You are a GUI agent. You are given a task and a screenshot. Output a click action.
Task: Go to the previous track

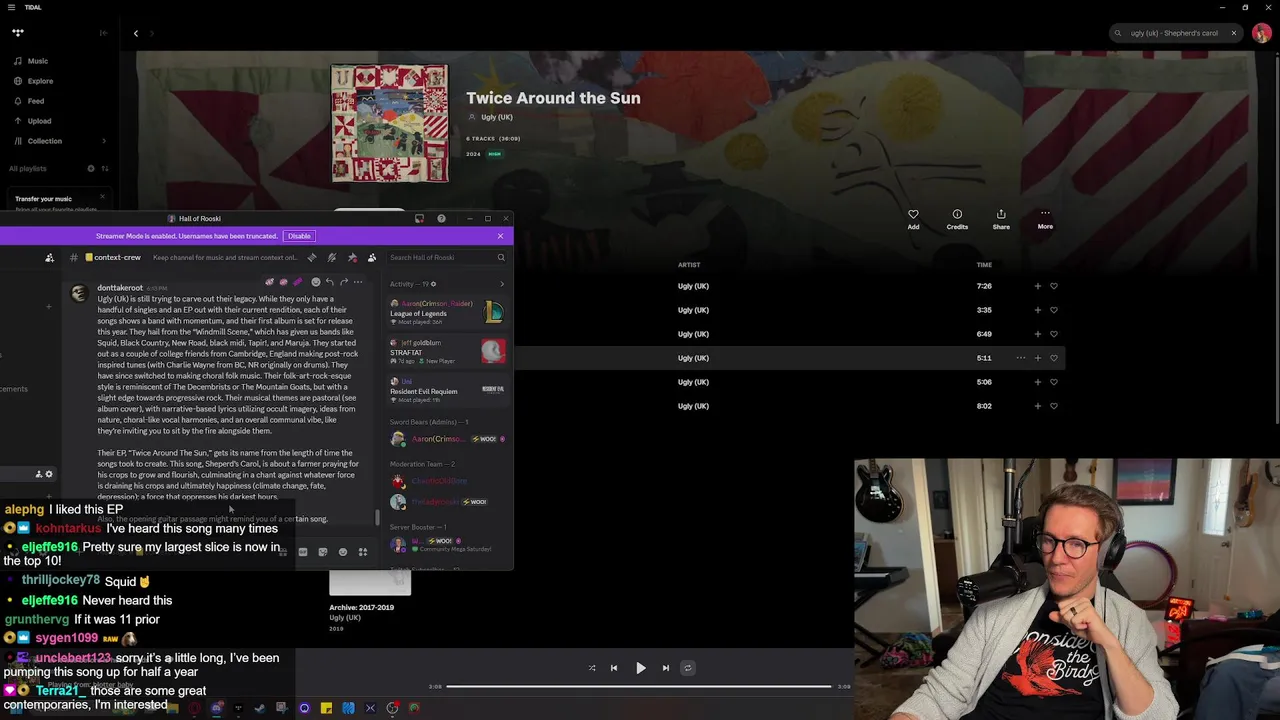click(614, 668)
